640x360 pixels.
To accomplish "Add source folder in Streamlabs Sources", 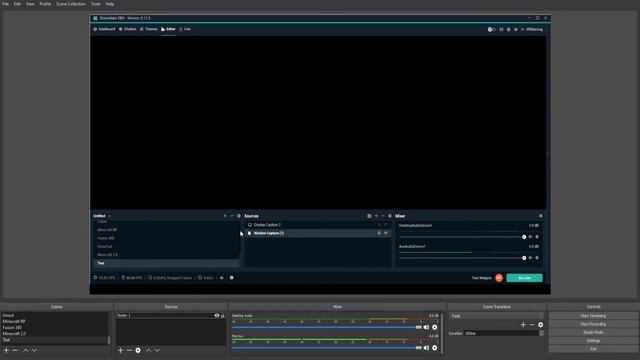I will tap(369, 216).
